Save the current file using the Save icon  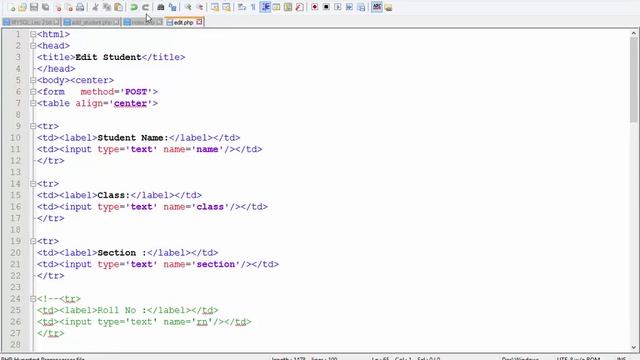click(34, 7)
